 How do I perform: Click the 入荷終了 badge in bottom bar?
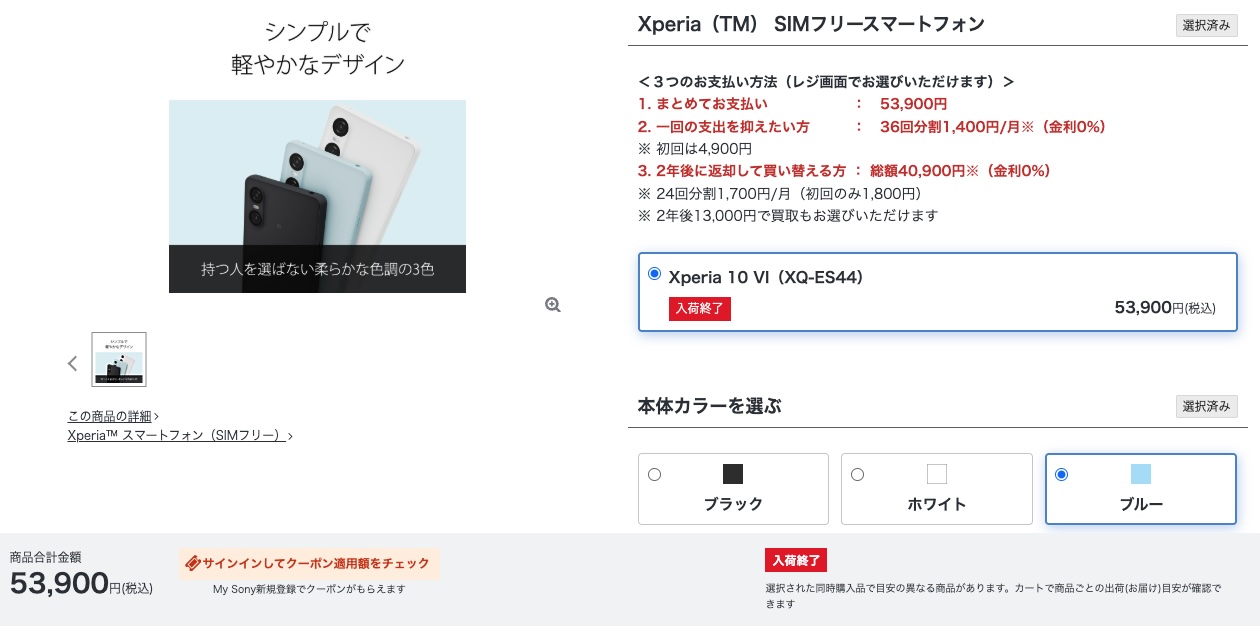[x=796, y=560]
